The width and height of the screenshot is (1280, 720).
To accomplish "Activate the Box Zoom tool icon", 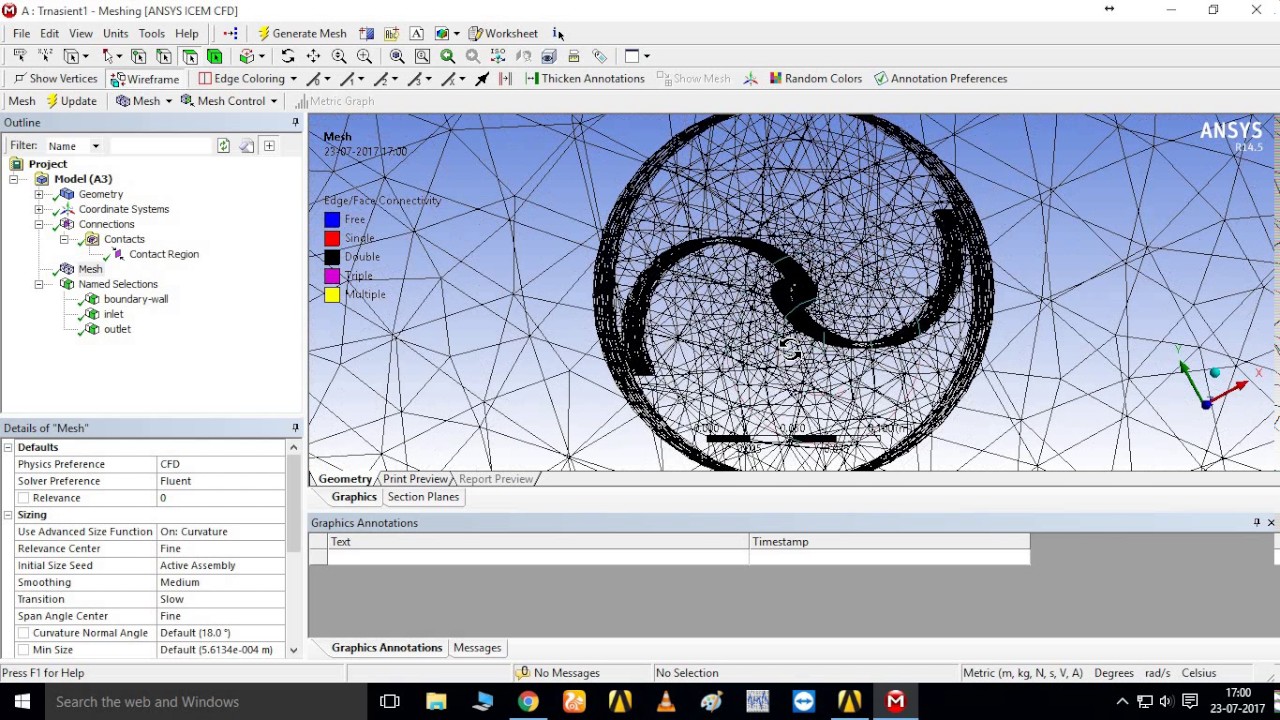I will click(364, 56).
